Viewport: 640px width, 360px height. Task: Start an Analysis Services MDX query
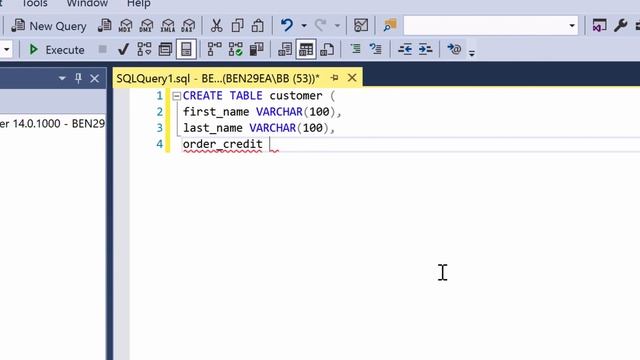[x=125, y=26]
